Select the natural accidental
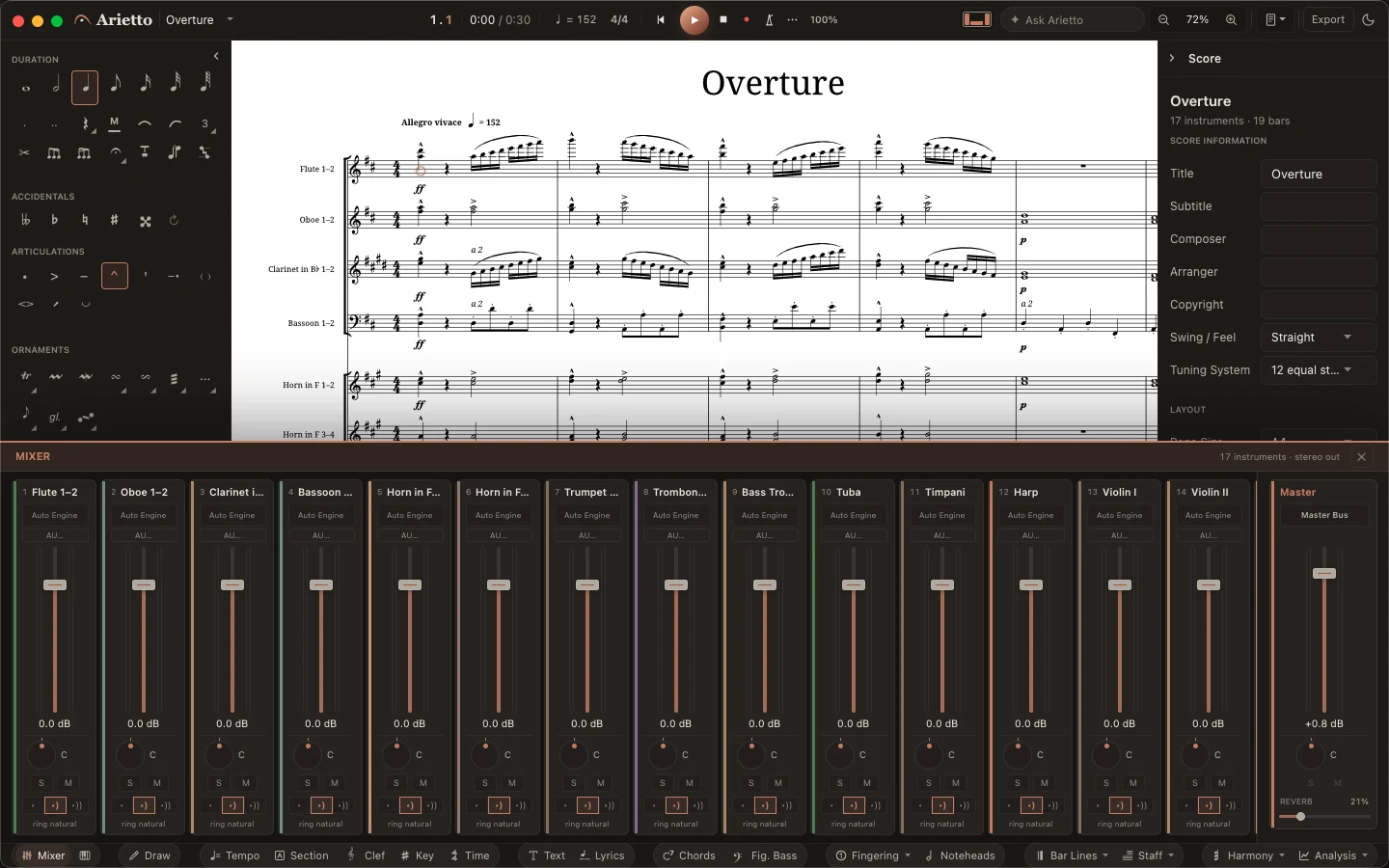This screenshot has width=1389, height=868. point(85,221)
